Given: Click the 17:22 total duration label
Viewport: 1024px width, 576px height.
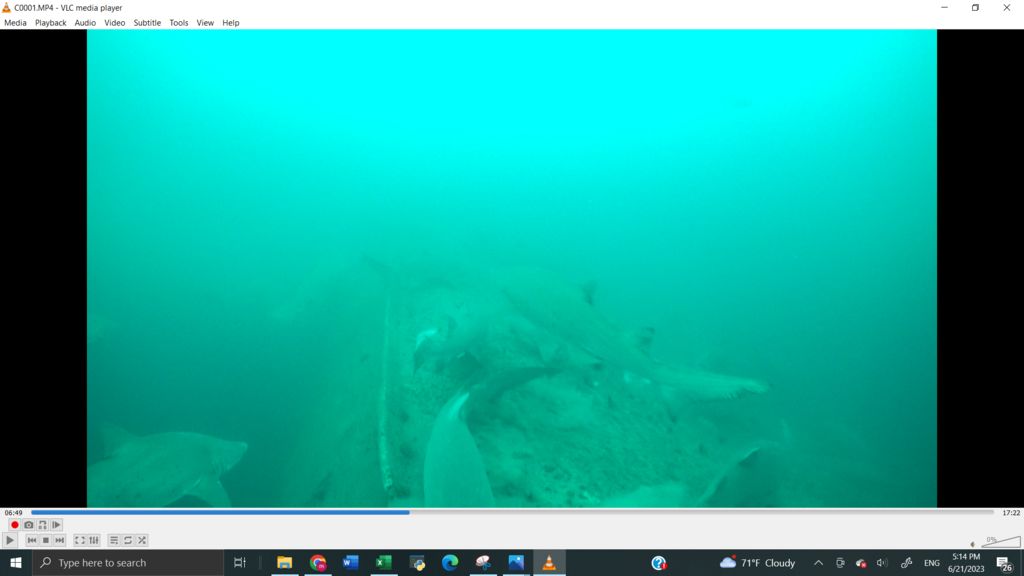Looking at the screenshot, I should (x=1011, y=513).
